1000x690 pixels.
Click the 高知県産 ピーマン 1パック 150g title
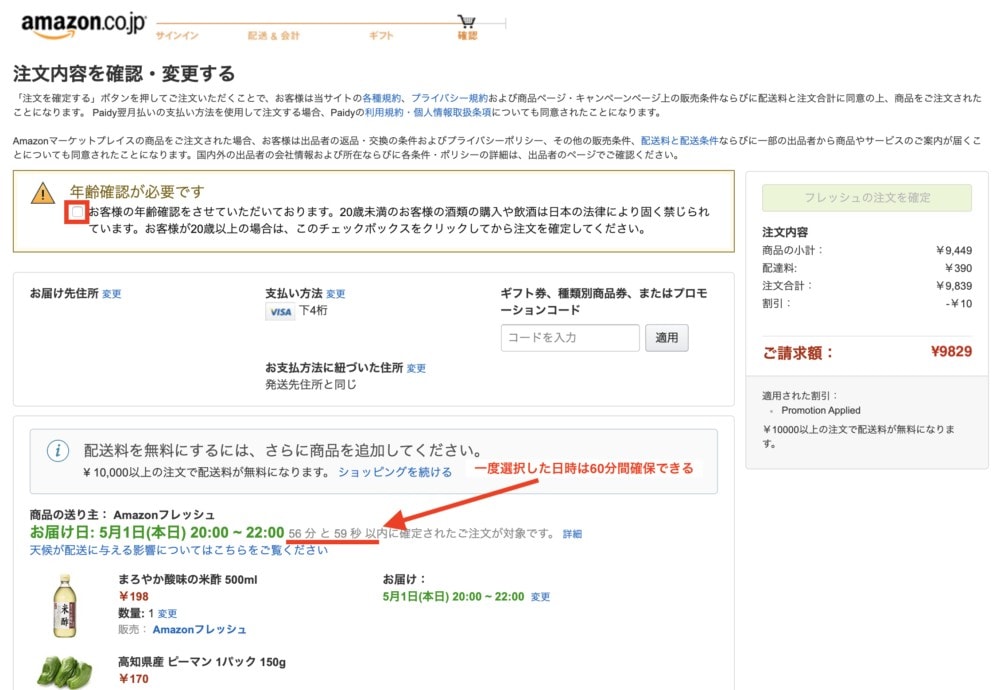[x=202, y=662]
